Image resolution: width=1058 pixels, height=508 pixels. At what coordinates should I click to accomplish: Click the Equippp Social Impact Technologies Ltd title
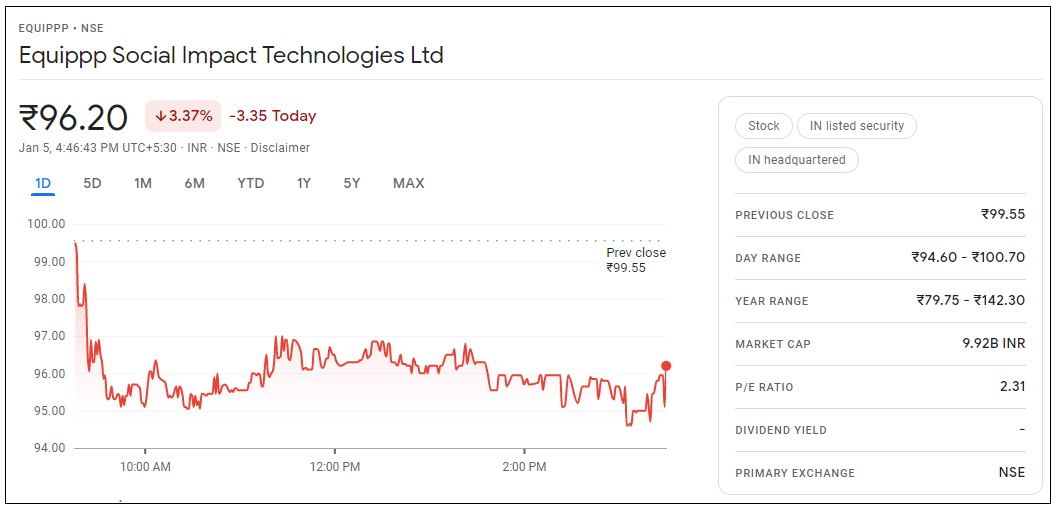coord(231,55)
